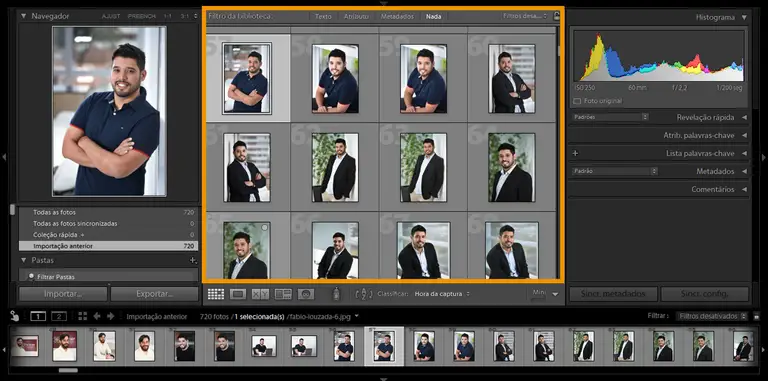Select the Painter spray can tool

(336, 293)
